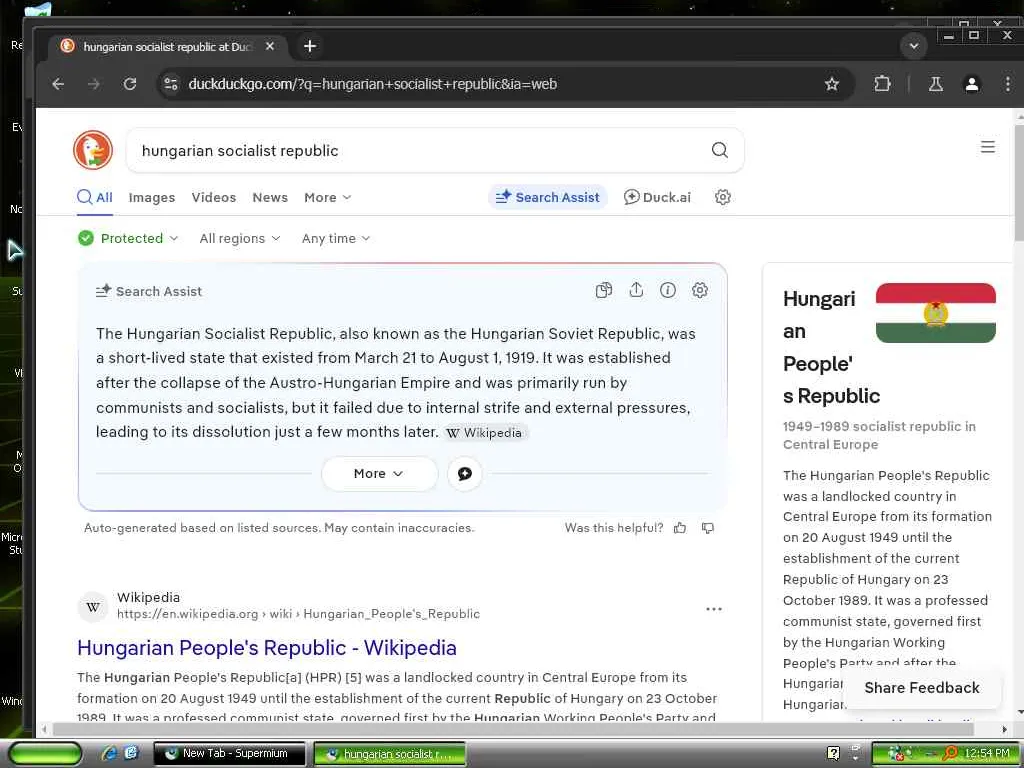Screen dimensions: 1024x768
Task: Open the hamburger menu on DuckDuckGo page
Action: [987, 147]
